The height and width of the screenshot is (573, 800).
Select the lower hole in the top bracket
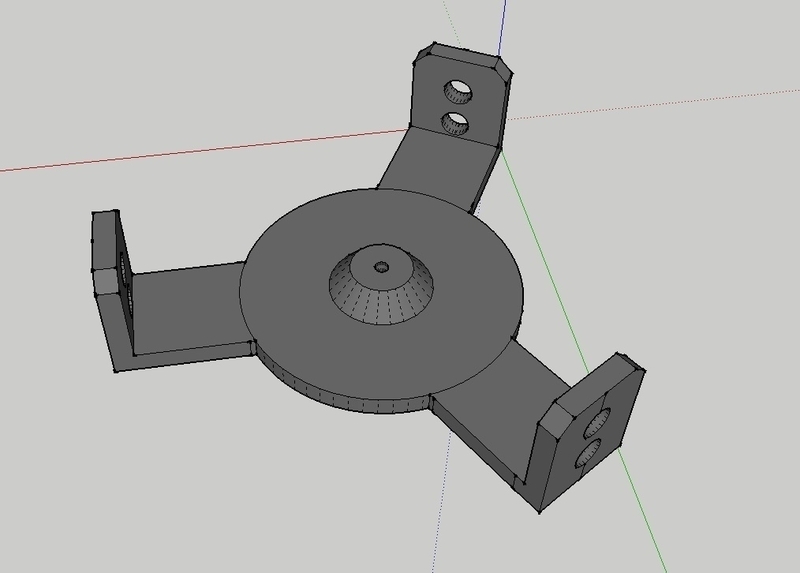(455, 123)
